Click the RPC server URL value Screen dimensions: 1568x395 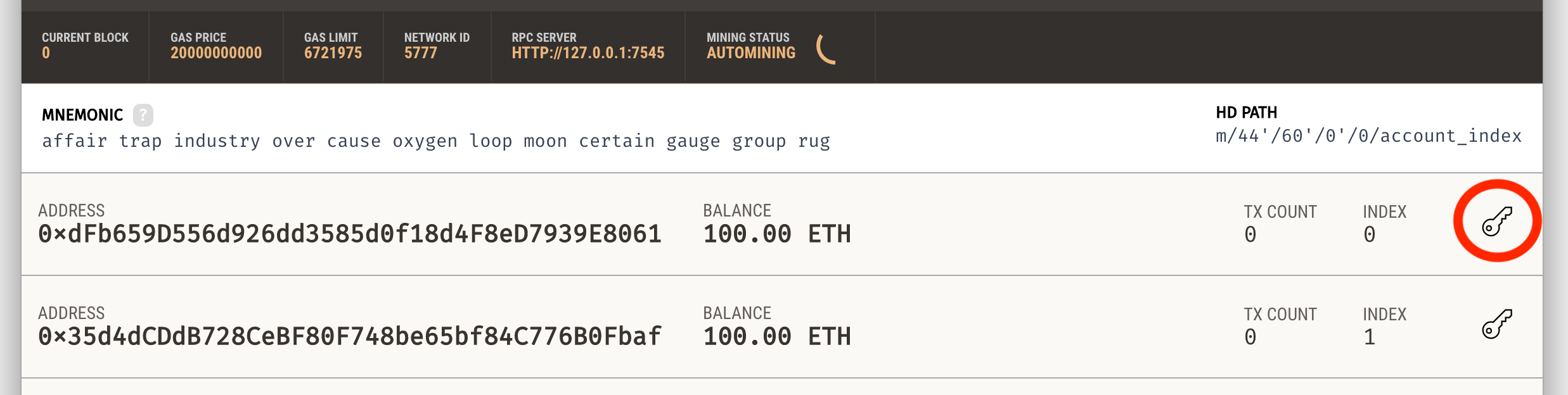[x=588, y=53]
